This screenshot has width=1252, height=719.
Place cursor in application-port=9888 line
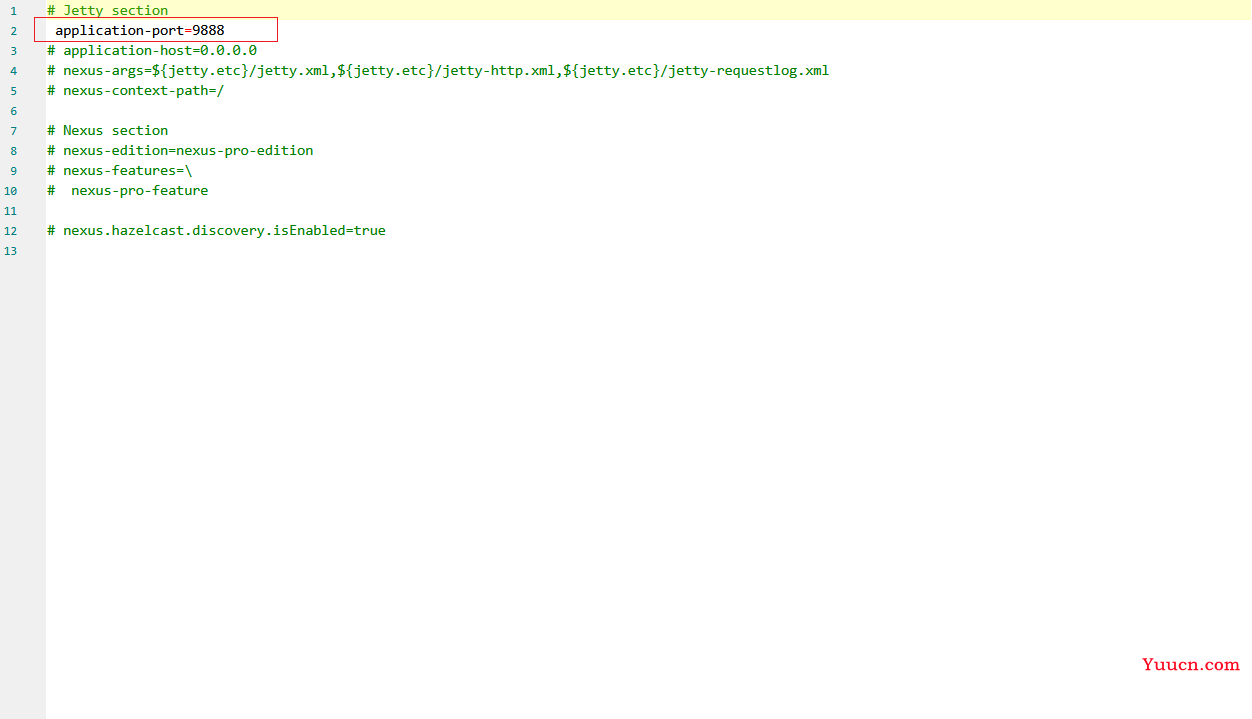(140, 31)
